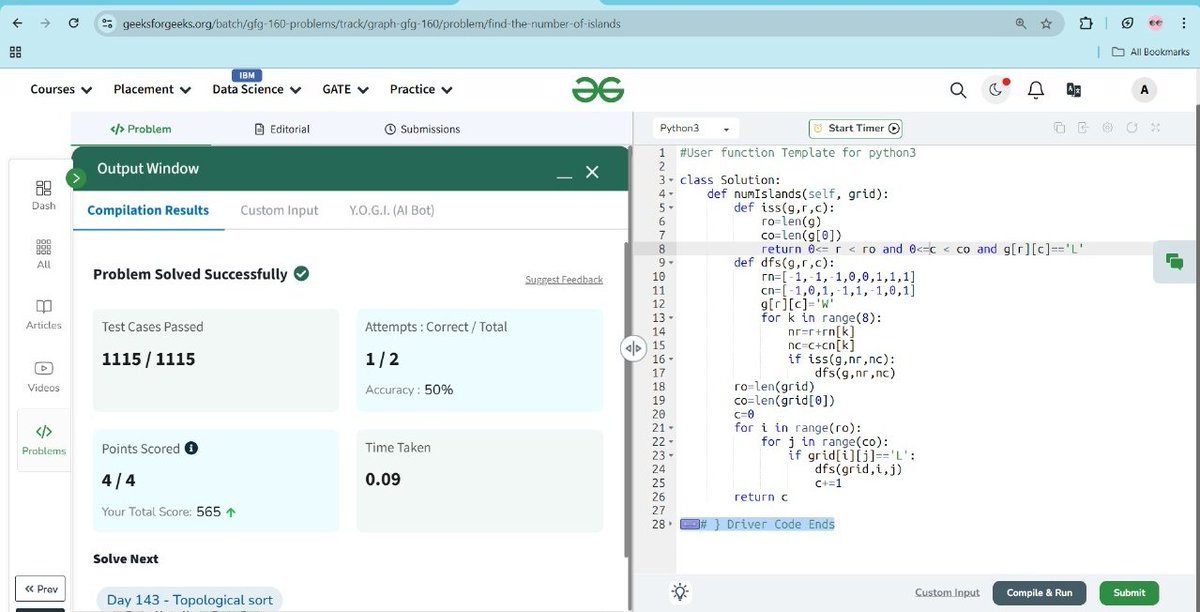This screenshot has width=1200, height=612.
Task: Click Custom Input link beside Compile & Run
Action: (x=947, y=593)
